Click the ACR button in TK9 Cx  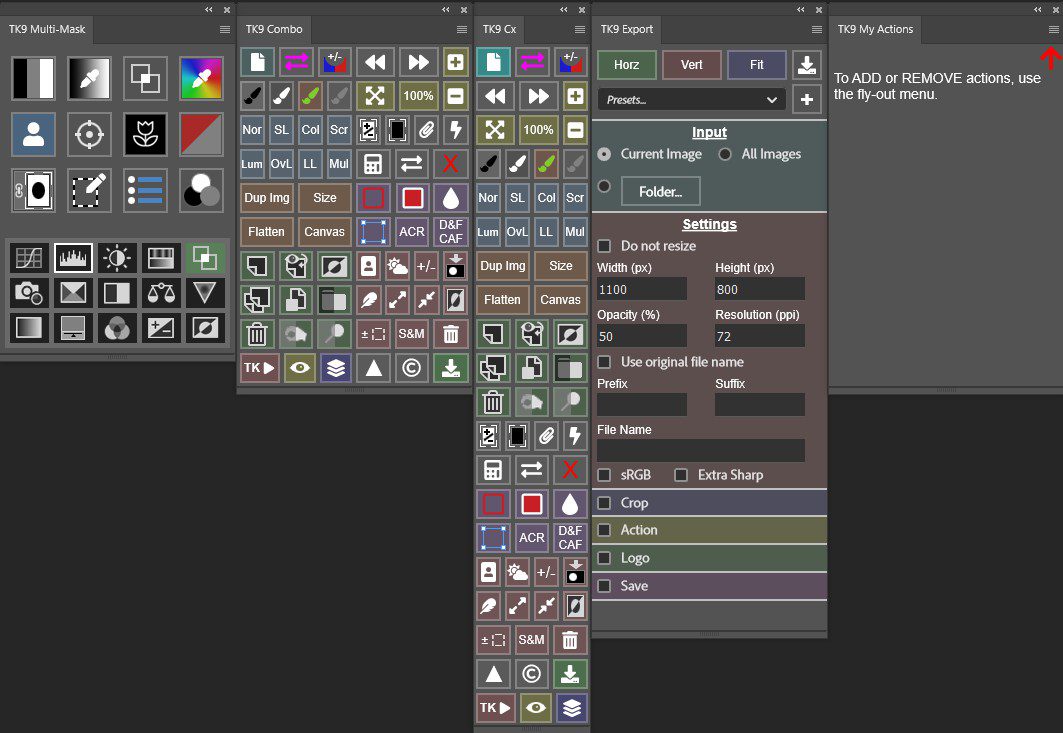pyautogui.click(x=532, y=538)
